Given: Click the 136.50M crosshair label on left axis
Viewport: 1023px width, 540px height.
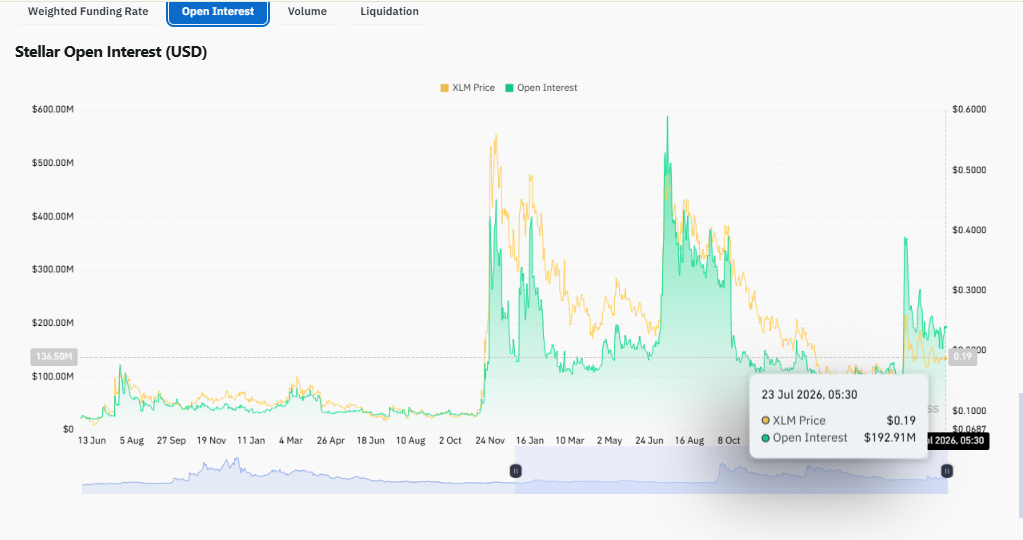Looking at the screenshot, I should 53,357.
